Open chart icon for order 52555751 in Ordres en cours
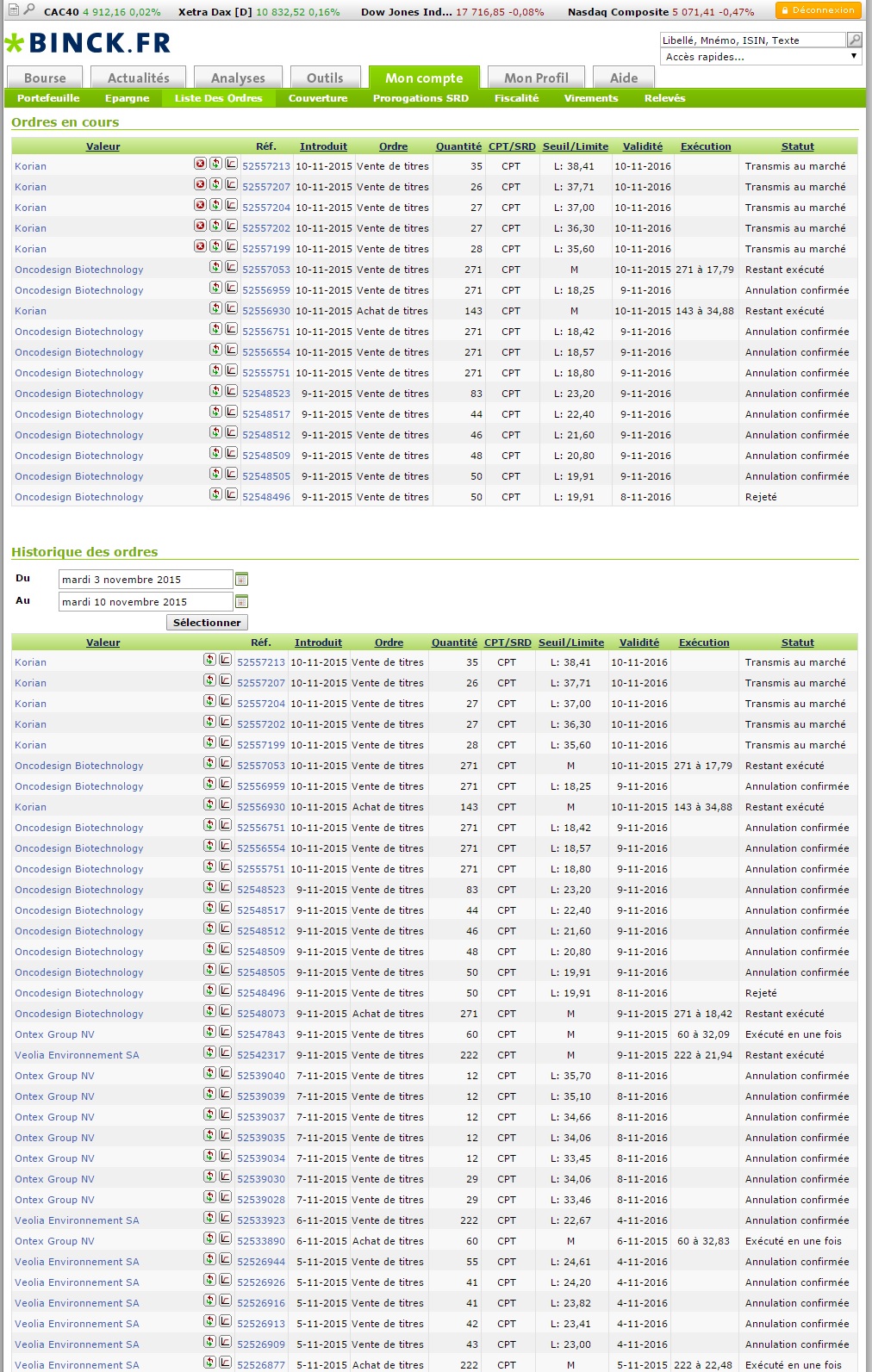 point(231,370)
